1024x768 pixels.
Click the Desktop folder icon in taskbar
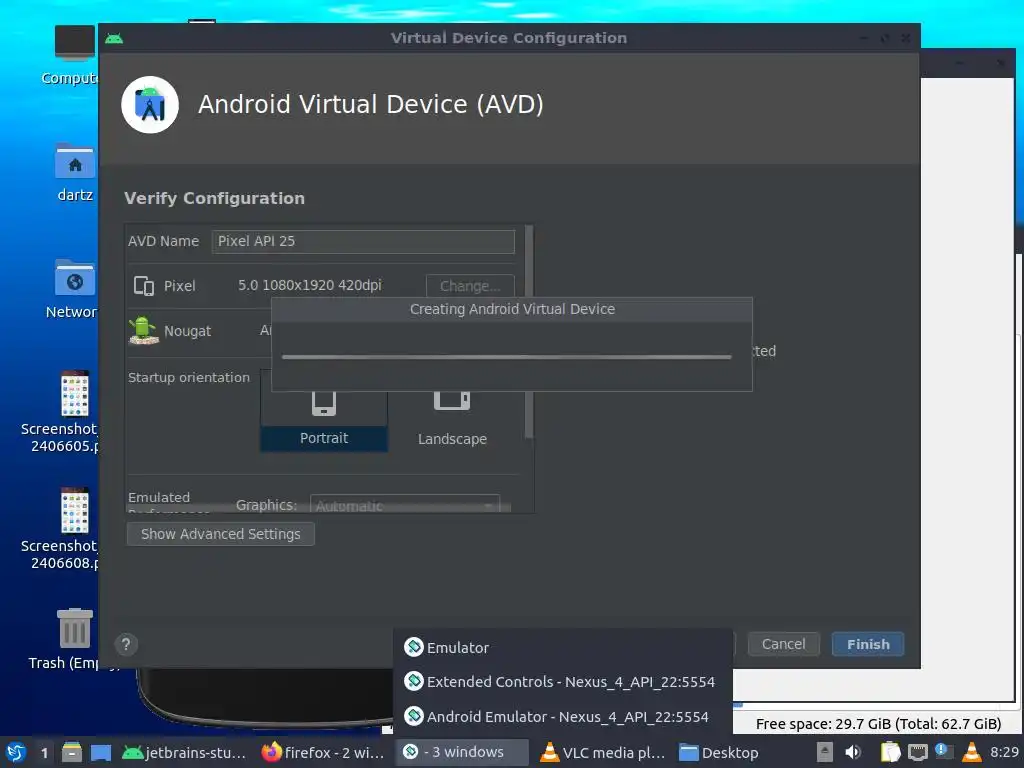pos(688,753)
